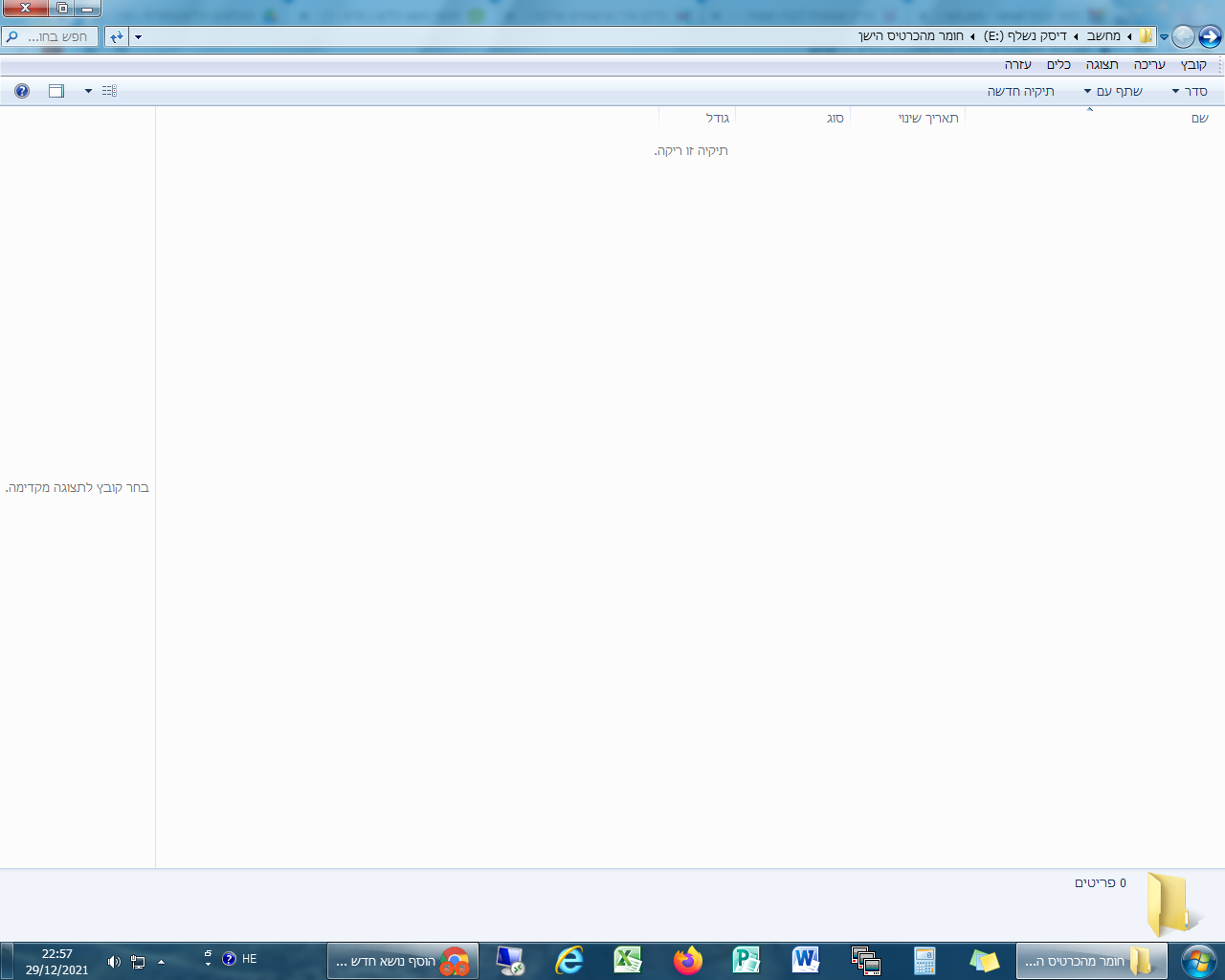
Task: Minimize the Explorer window
Action: 88,9
